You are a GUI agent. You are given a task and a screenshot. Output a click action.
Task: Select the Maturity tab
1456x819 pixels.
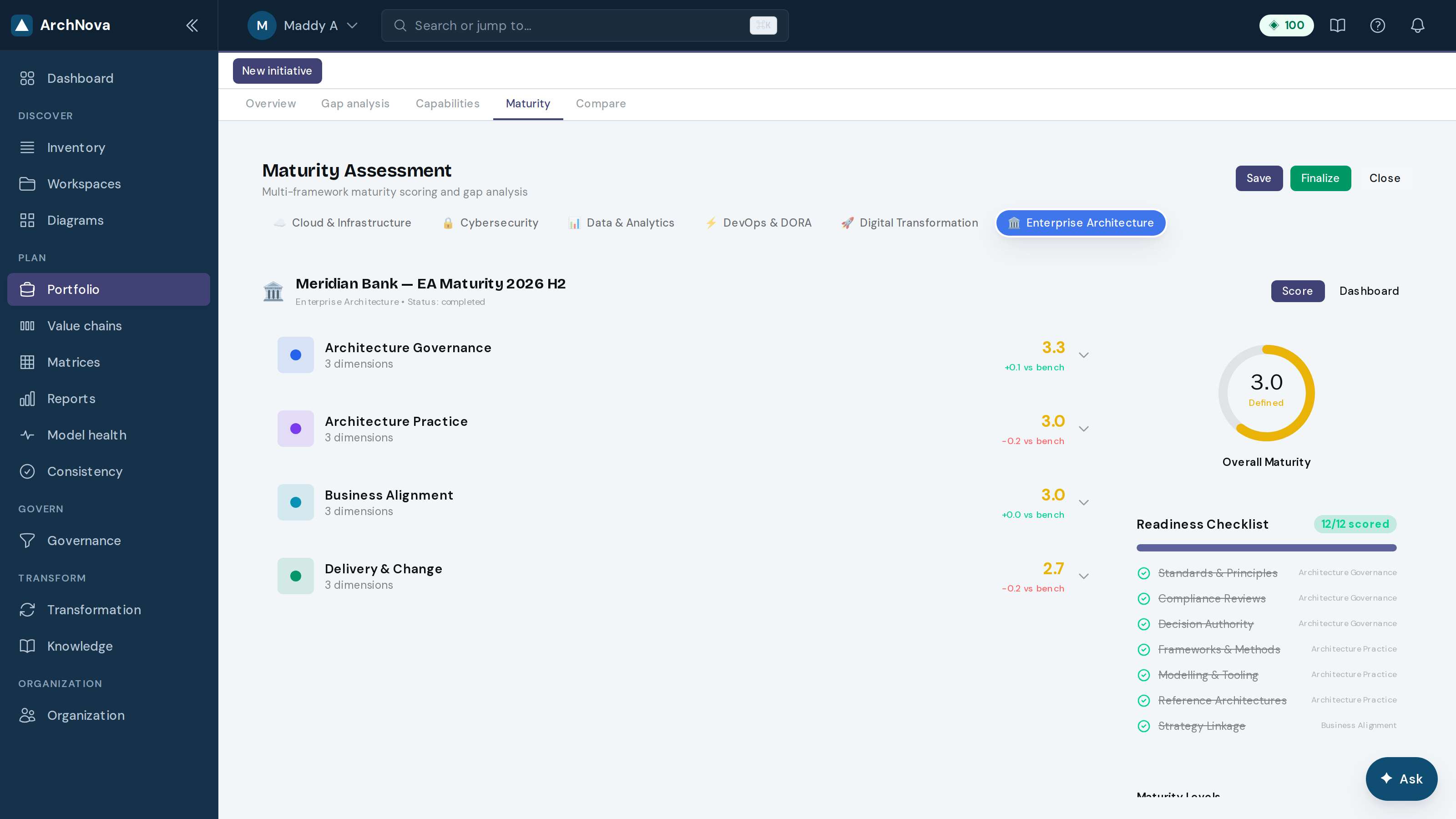(x=528, y=103)
